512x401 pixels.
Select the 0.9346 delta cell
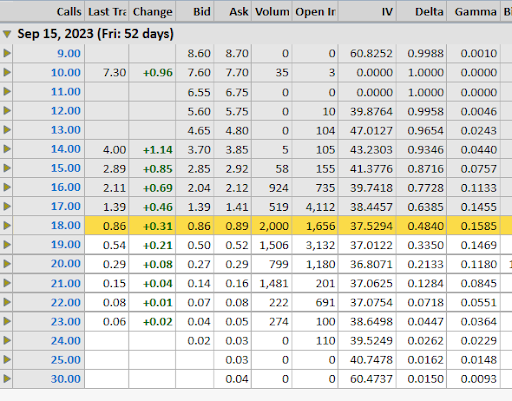coord(422,149)
